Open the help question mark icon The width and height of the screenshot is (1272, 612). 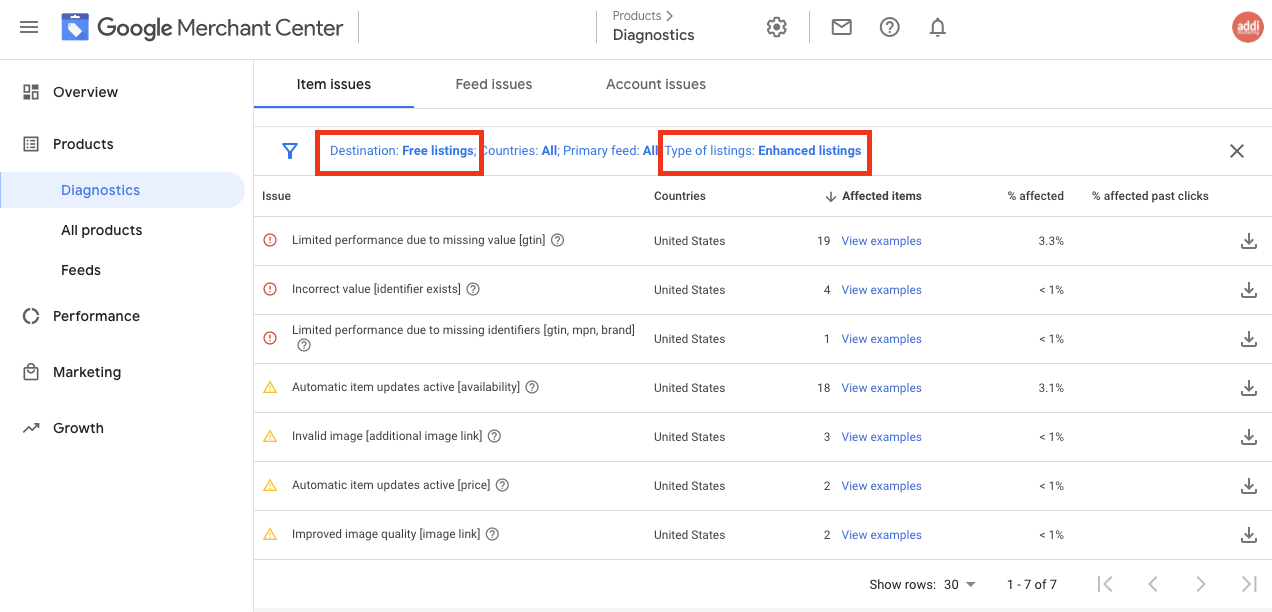[890, 27]
